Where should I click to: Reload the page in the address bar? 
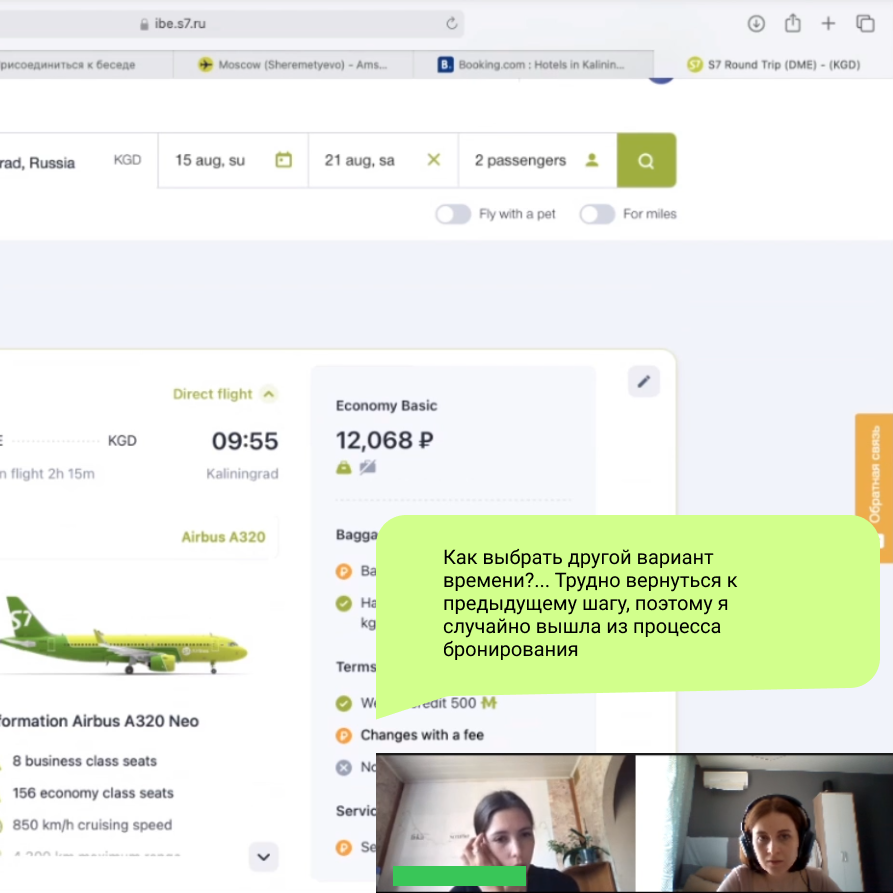[452, 23]
